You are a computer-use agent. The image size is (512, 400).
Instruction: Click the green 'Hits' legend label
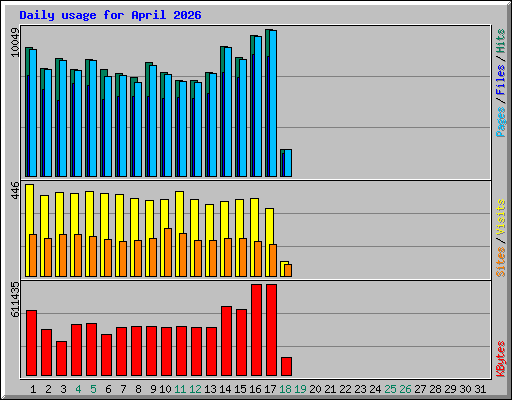tap(501, 41)
